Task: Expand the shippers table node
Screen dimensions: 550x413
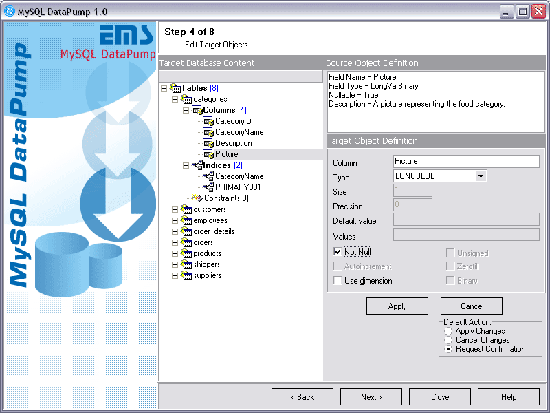Action: coord(175,265)
